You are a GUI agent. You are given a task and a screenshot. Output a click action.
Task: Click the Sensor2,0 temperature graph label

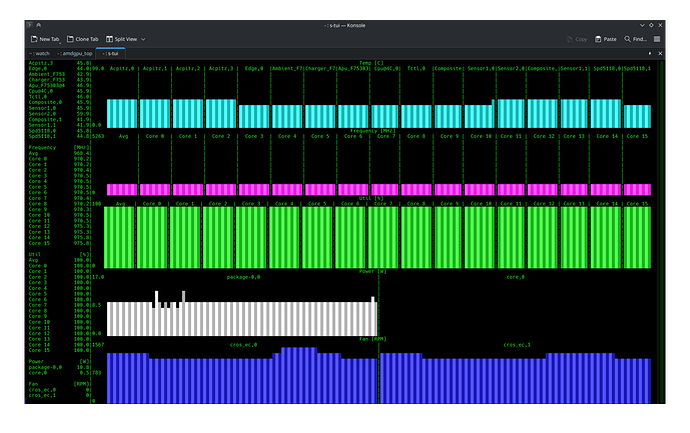point(511,69)
